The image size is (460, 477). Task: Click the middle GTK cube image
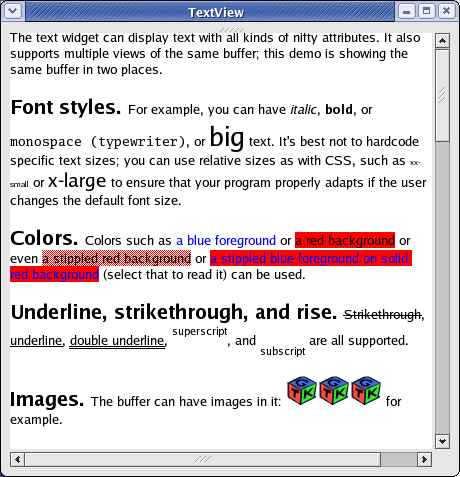[334, 391]
